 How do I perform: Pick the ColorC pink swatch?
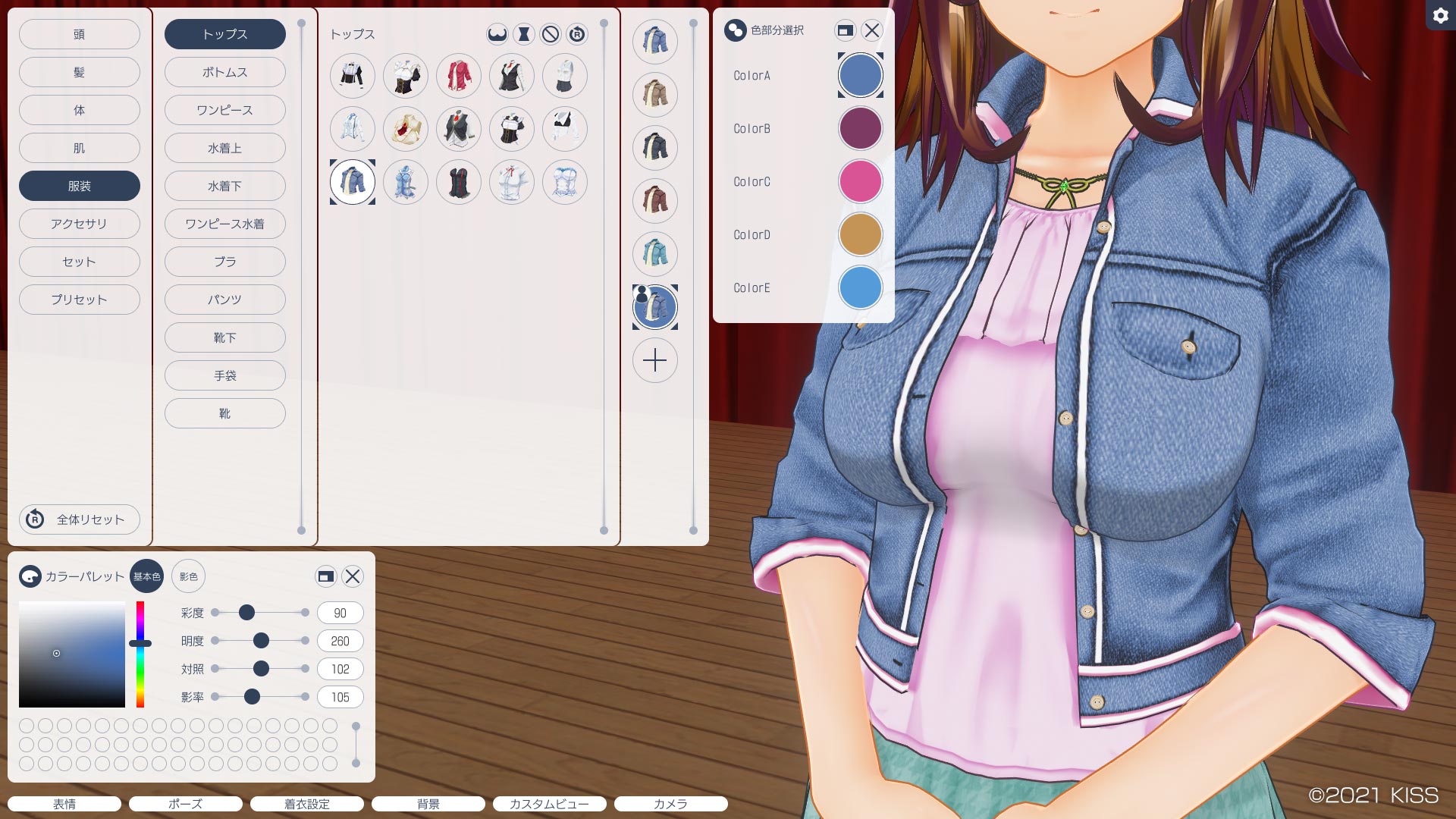[x=861, y=181]
